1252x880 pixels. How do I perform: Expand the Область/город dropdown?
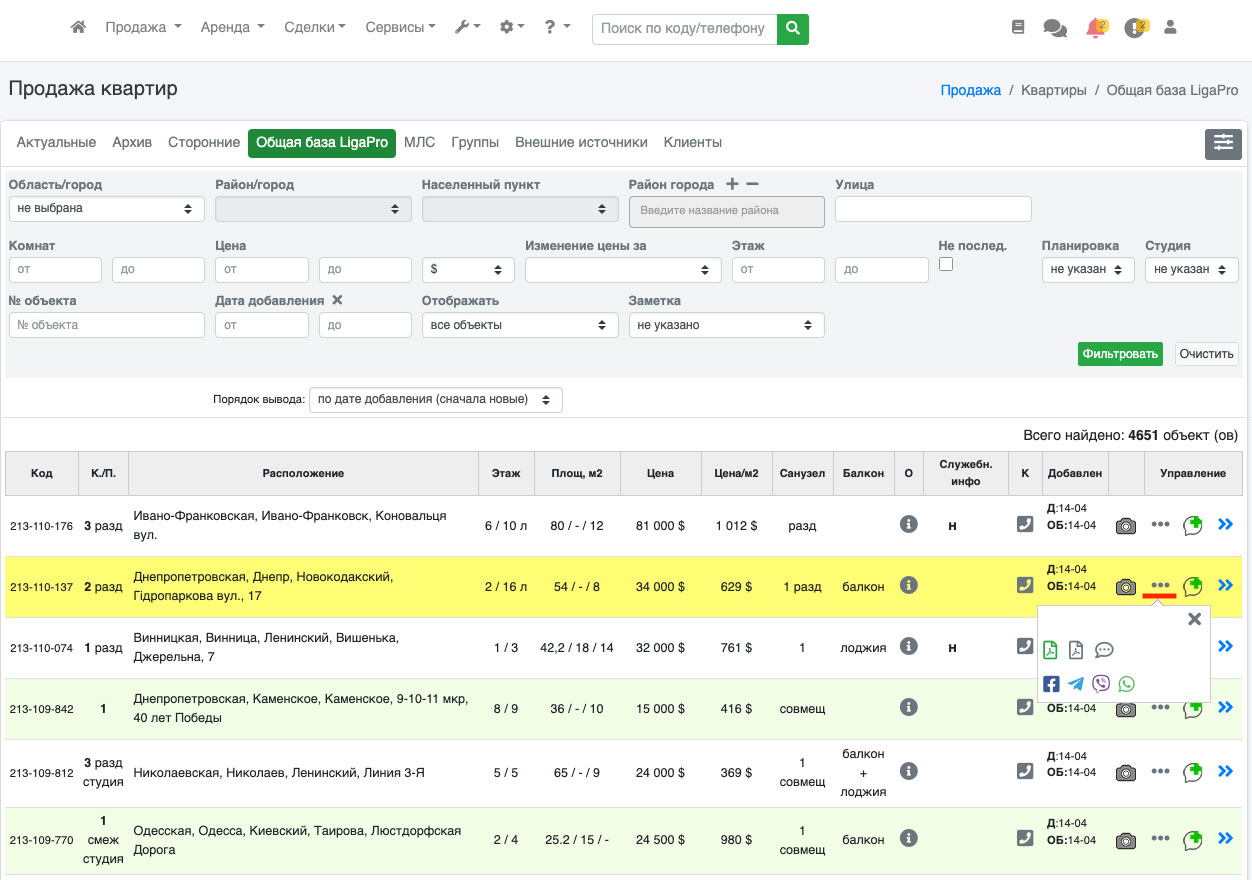click(106, 209)
